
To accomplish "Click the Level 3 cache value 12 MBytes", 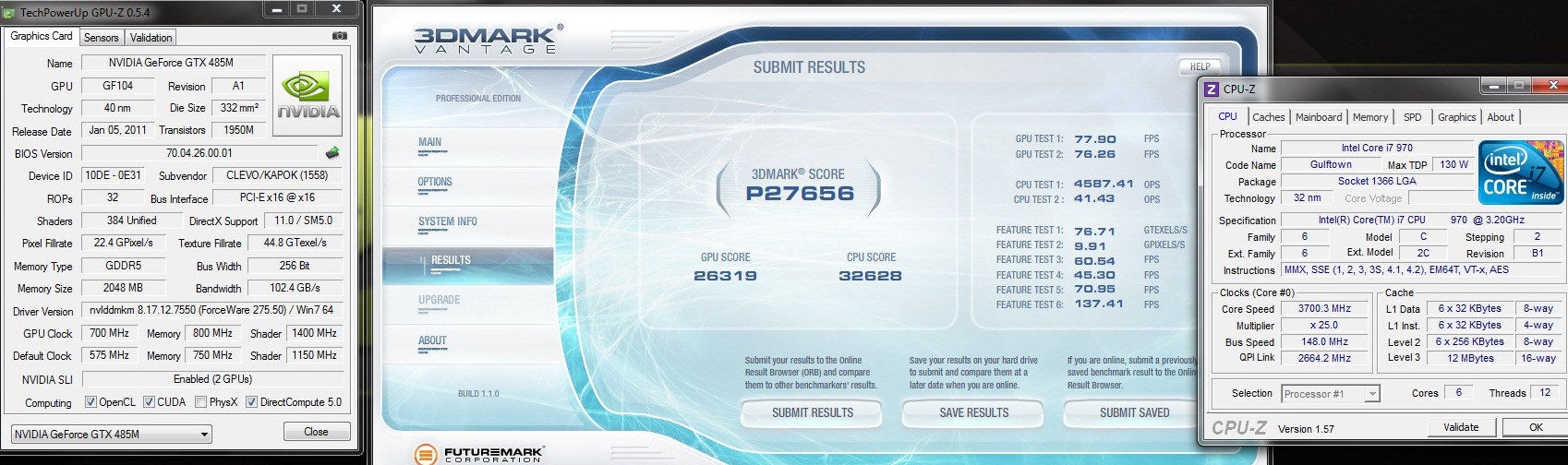I will click(x=1471, y=358).
